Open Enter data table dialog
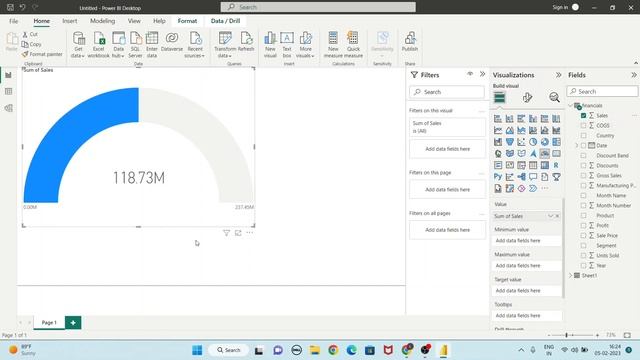The width and height of the screenshot is (640, 360). (x=152, y=44)
